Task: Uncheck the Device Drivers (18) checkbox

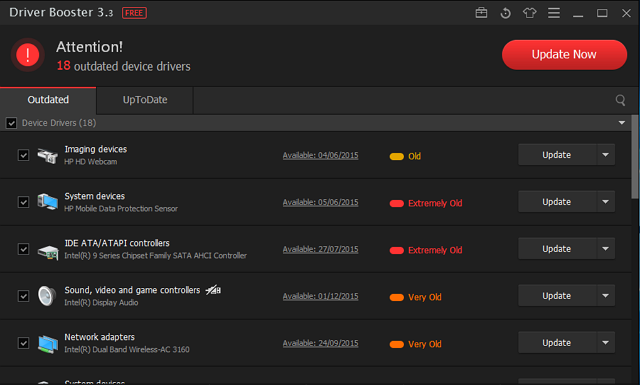Action: [x=11, y=123]
